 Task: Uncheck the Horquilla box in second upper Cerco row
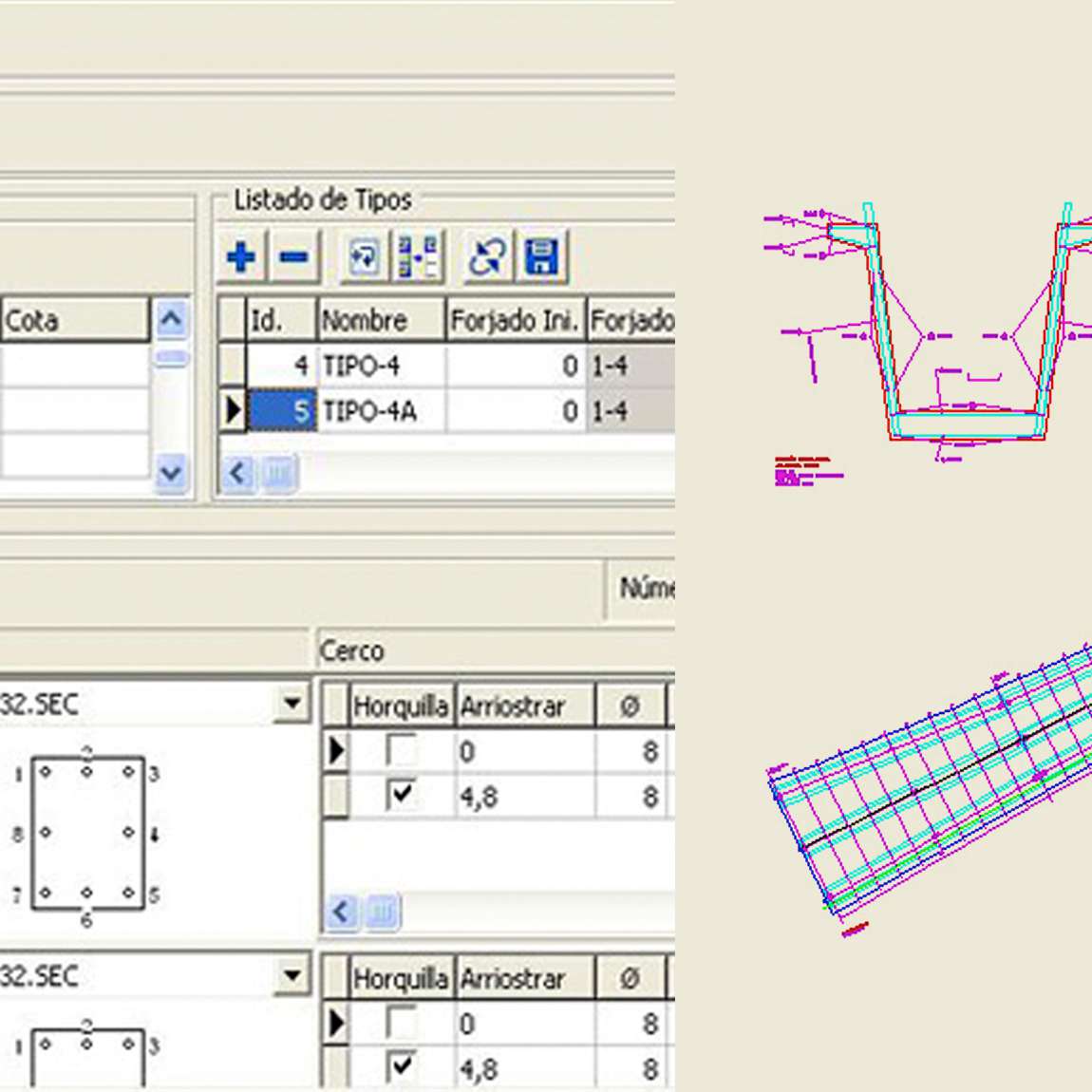pyautogui.click(x=402, y=795)
